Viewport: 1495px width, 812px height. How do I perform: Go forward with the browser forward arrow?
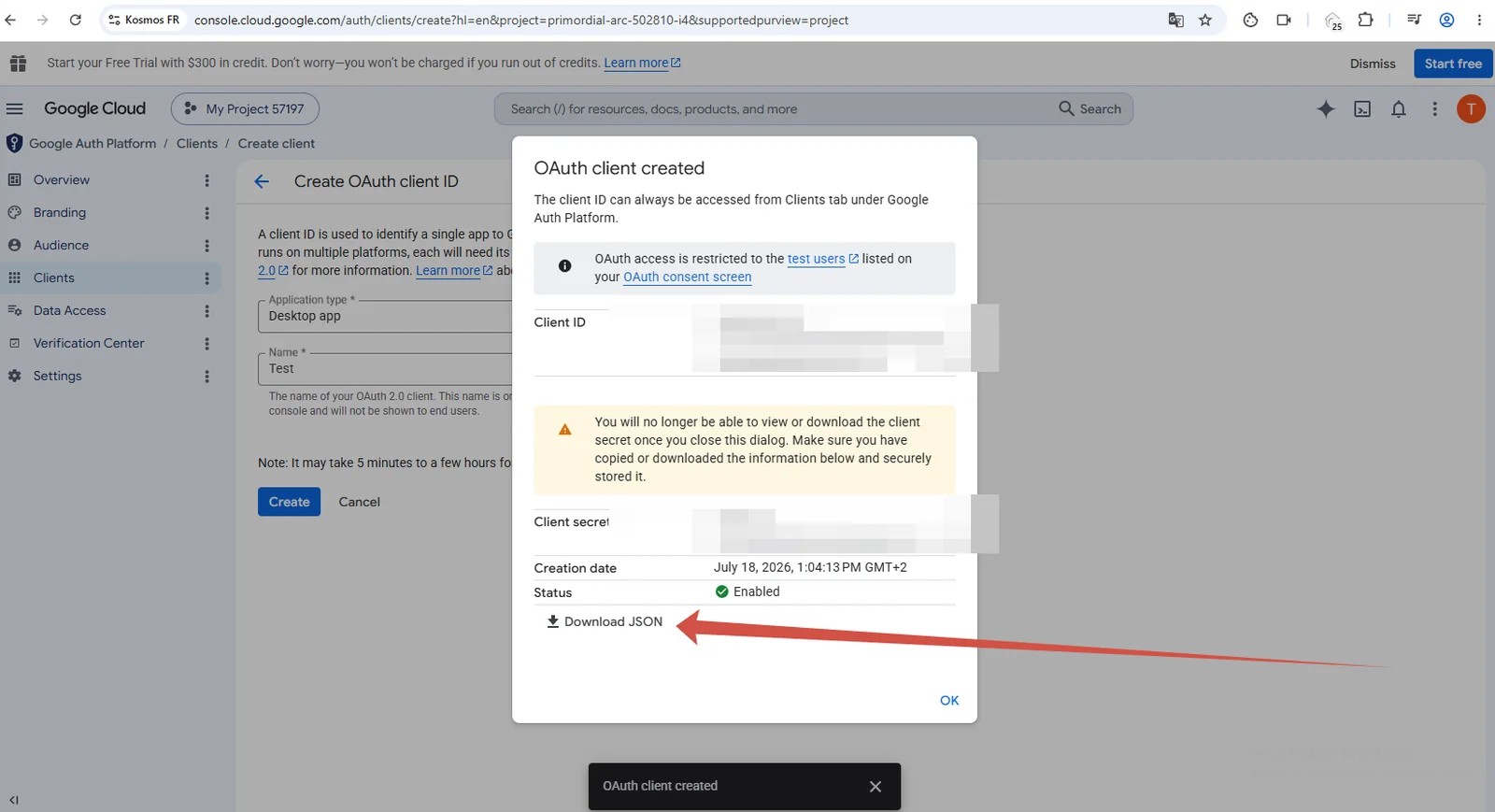pyautogui.click(x=42, y=20)
